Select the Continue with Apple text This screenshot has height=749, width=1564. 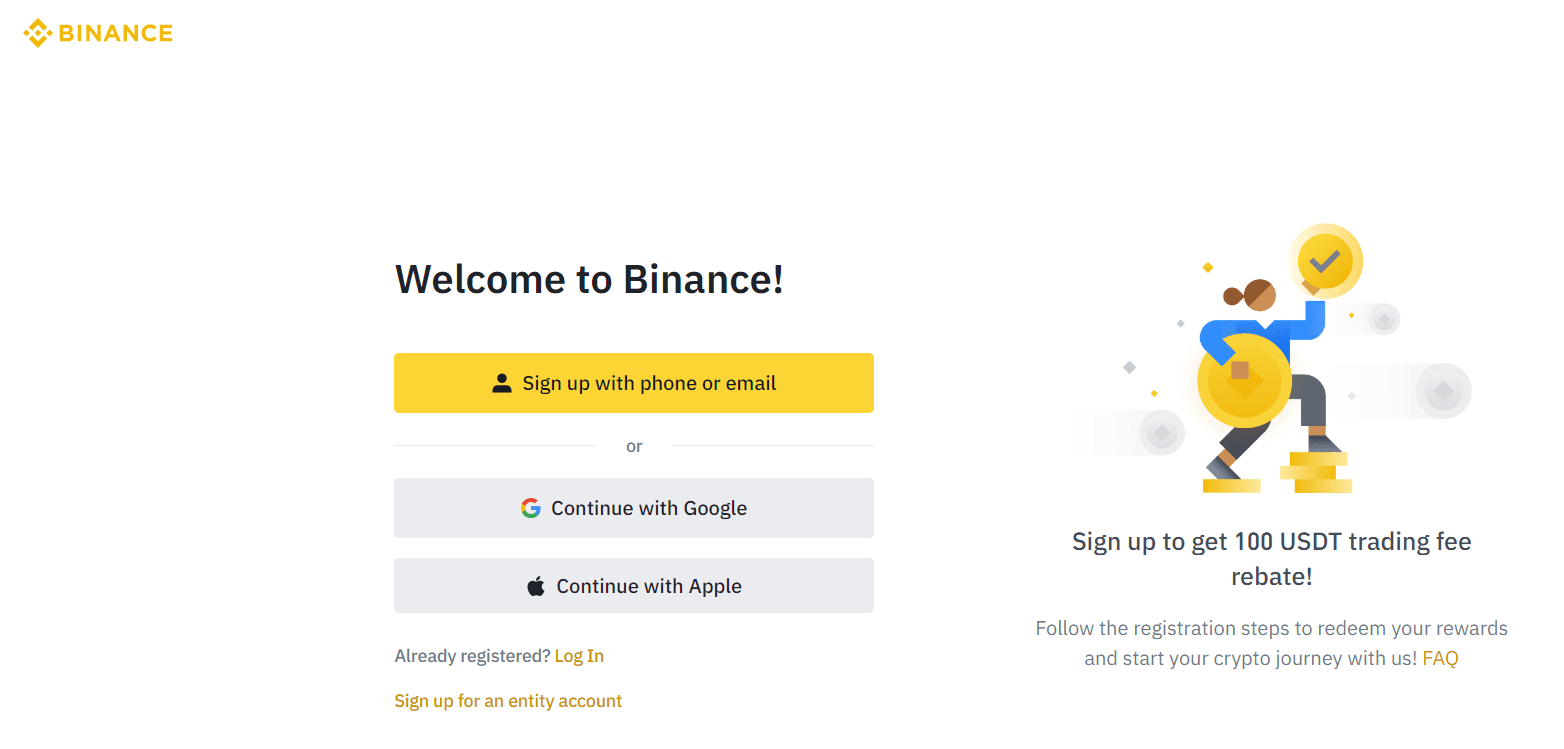point(649,586)
